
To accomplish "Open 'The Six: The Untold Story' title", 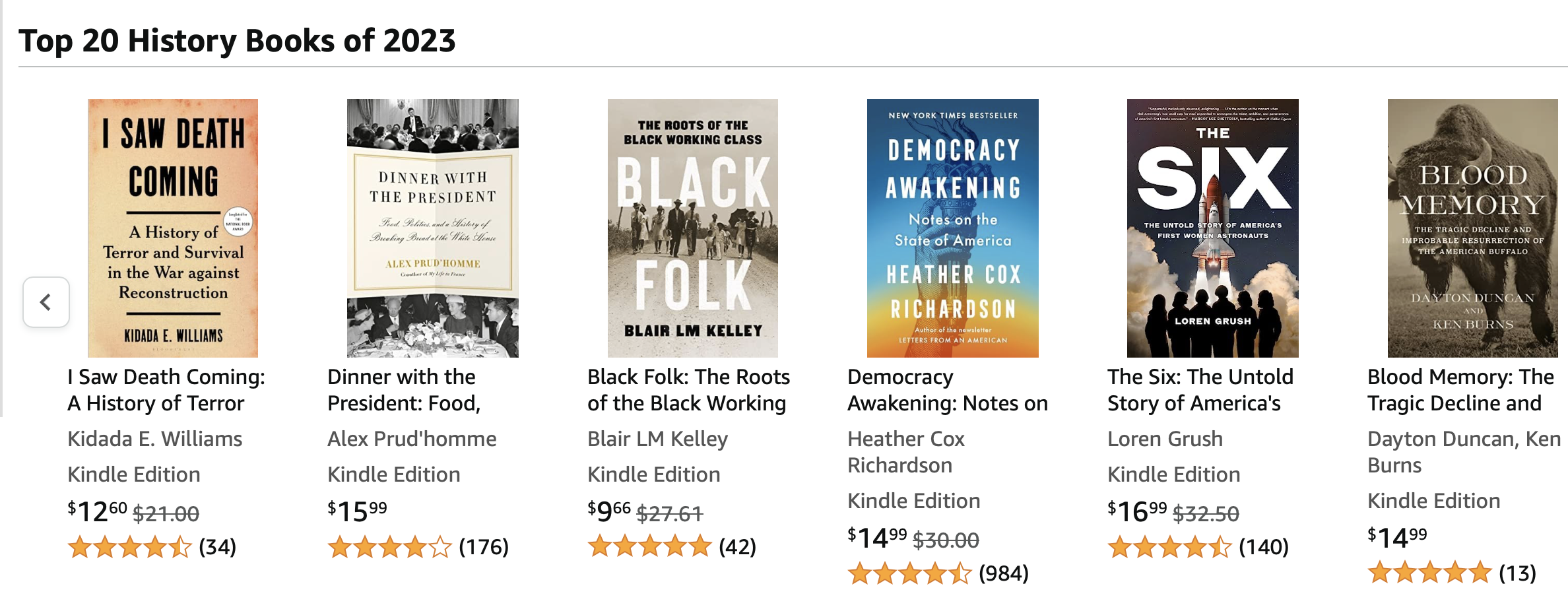I will (1200, 390).
